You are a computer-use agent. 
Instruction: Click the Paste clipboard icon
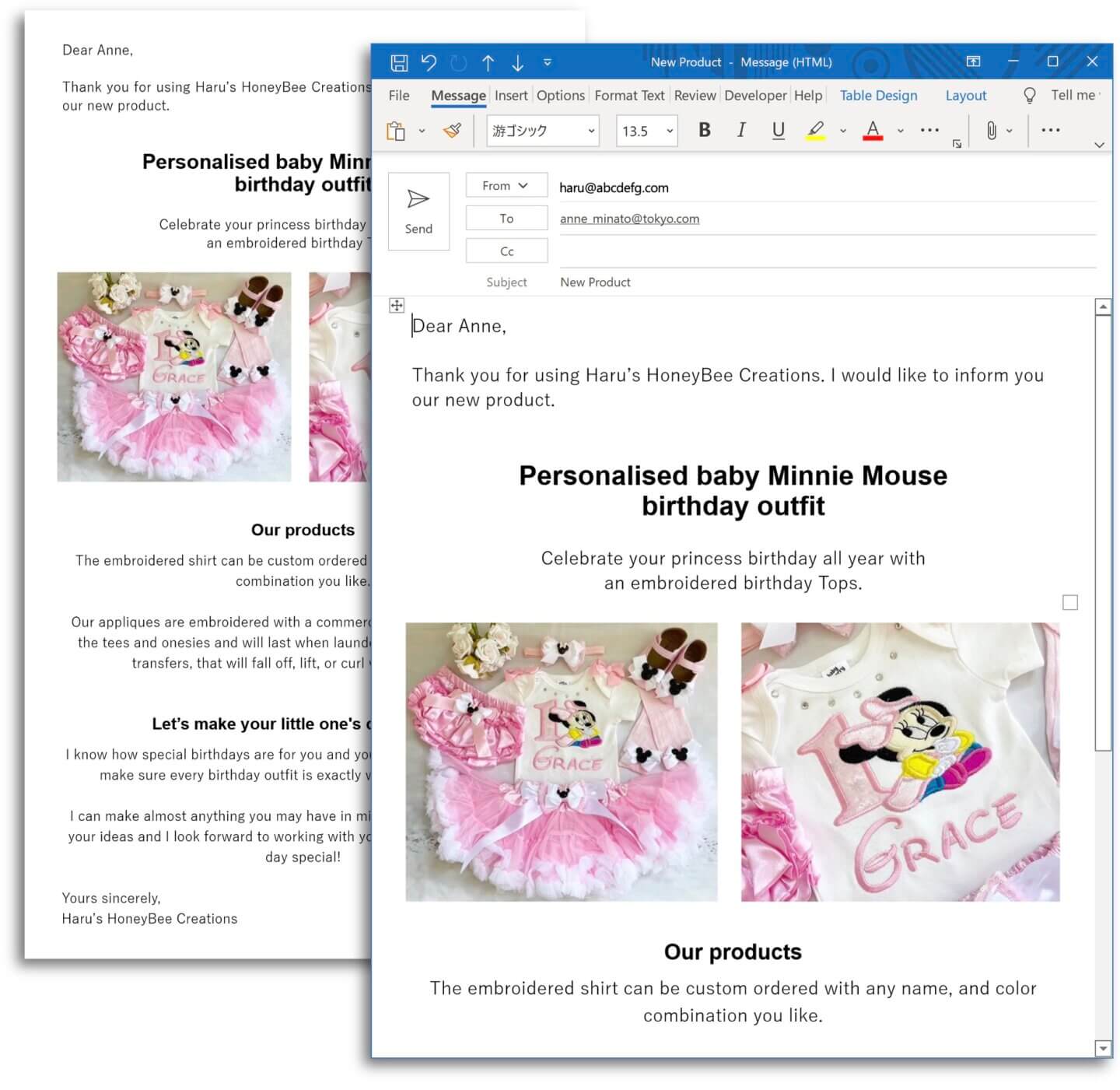click(396, 131)
